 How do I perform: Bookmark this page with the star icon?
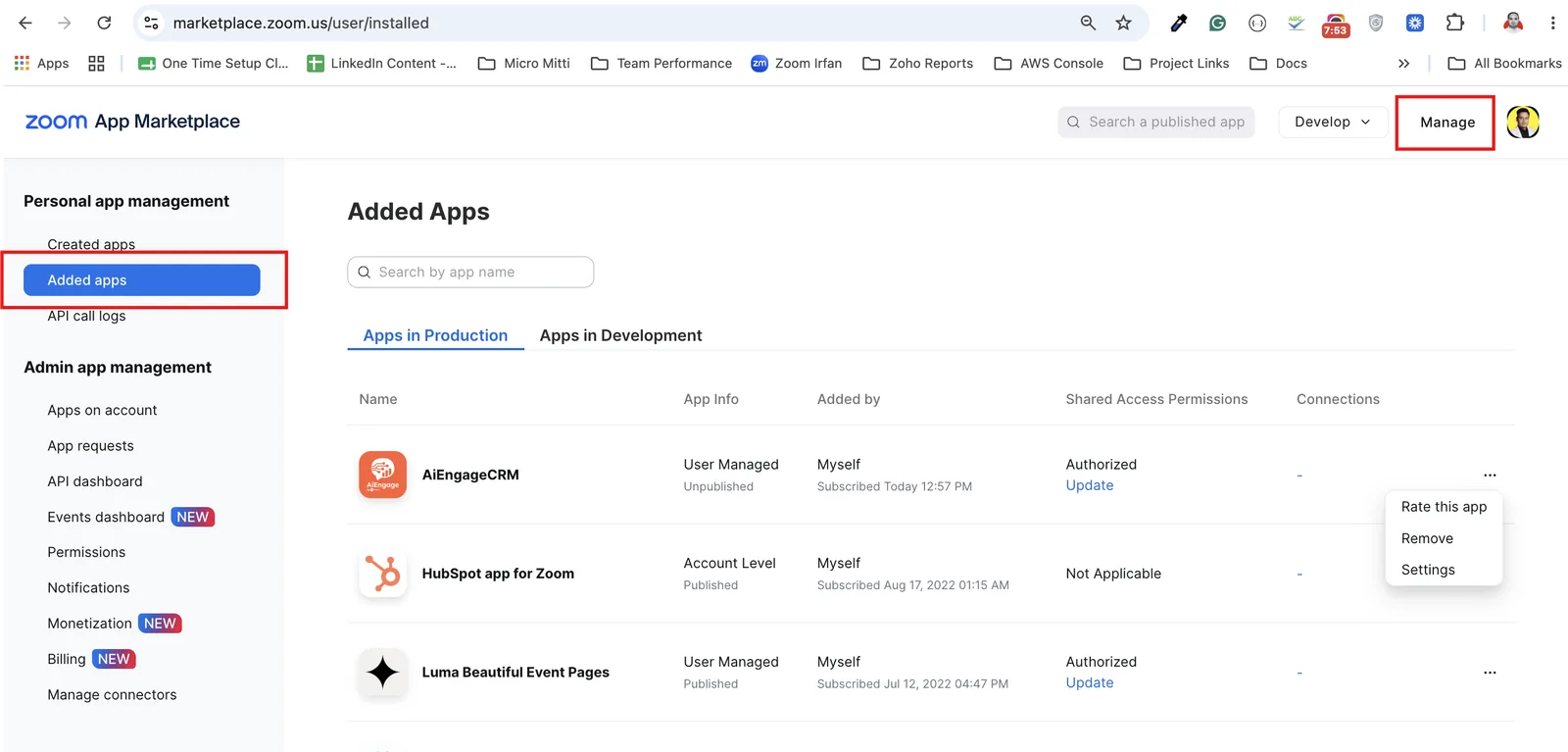point(1123,23)
